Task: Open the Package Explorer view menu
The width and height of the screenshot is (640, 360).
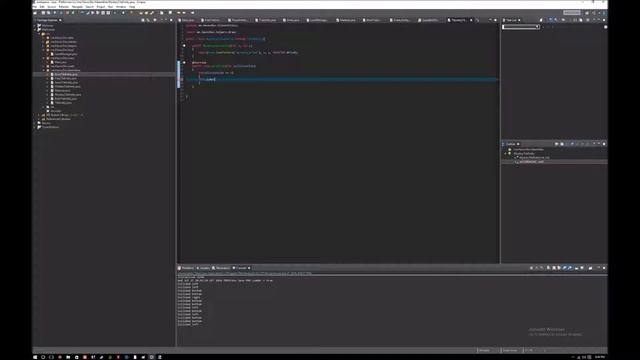Action: pyautogui.click(x=155, y=20)
